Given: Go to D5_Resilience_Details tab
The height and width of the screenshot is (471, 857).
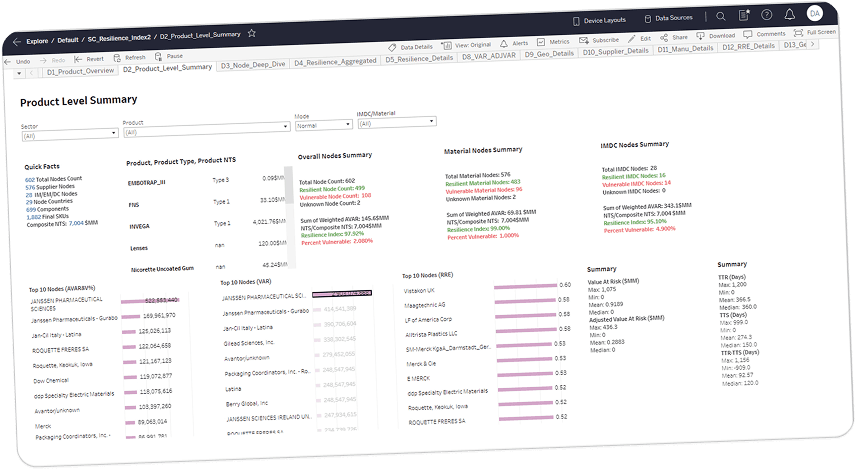Looking at the screenshot, I should pyautogui.click(x=419, y=58).
